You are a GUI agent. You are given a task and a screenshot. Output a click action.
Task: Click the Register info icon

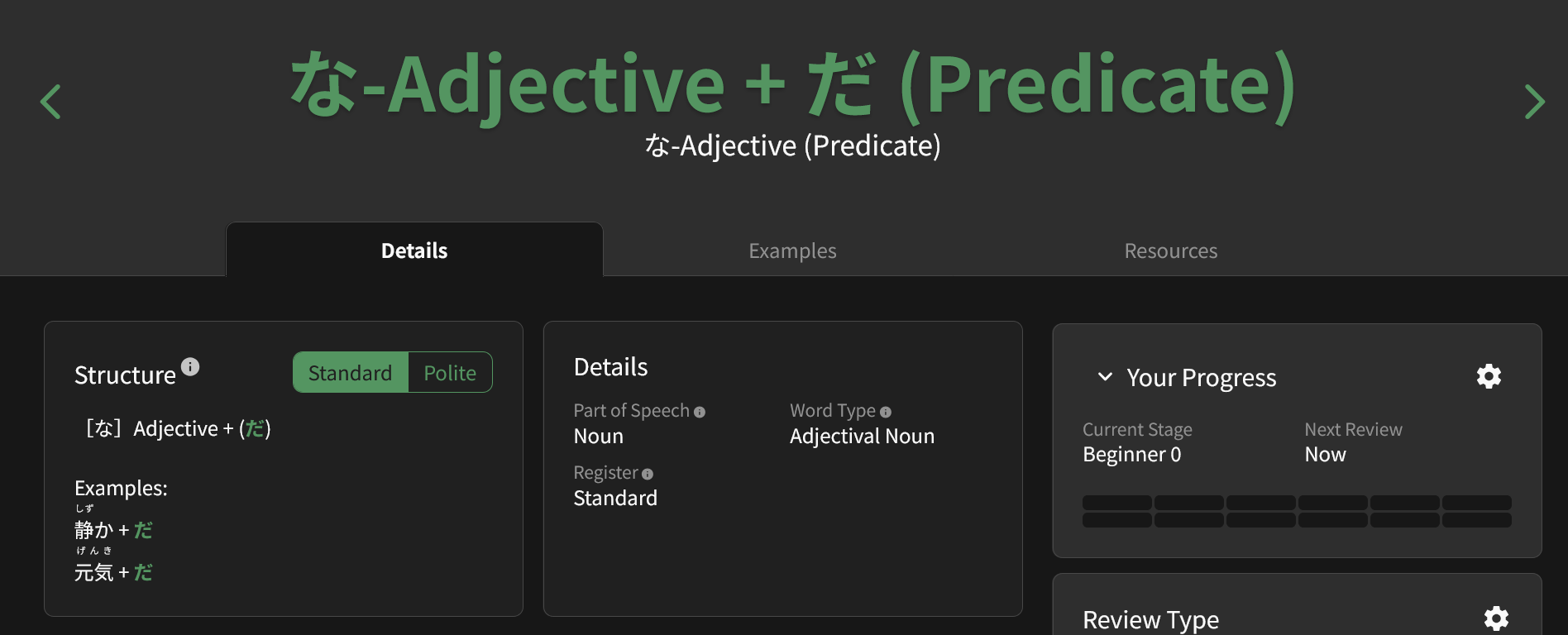[x=648, y=474]
